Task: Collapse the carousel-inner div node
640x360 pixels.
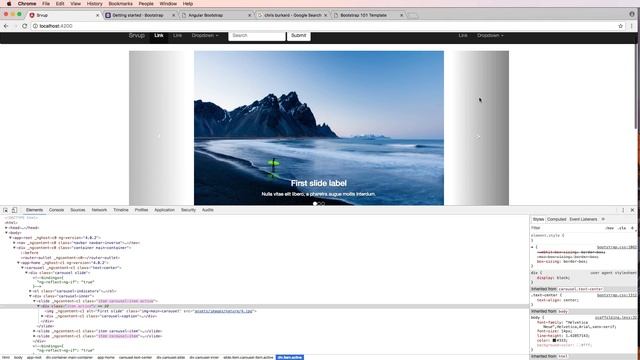Action: click(x=31, y=296)
